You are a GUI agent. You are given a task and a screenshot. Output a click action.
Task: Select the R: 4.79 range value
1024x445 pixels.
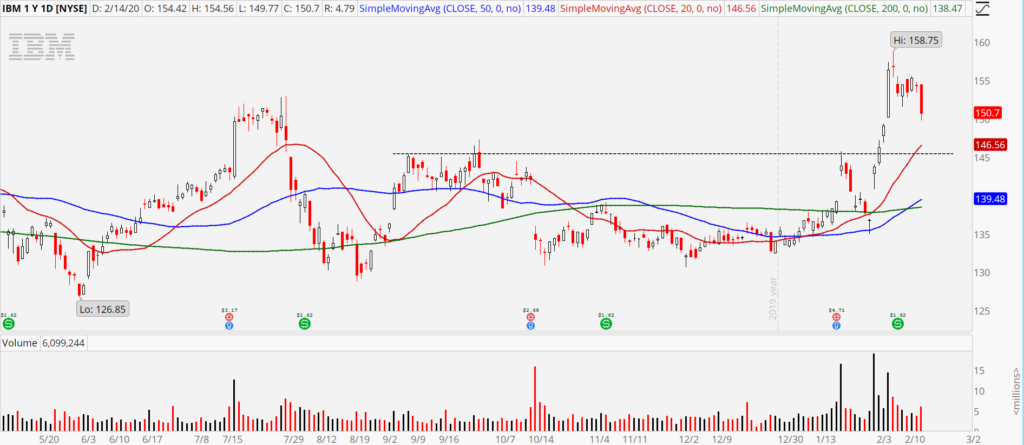(340, 9)
